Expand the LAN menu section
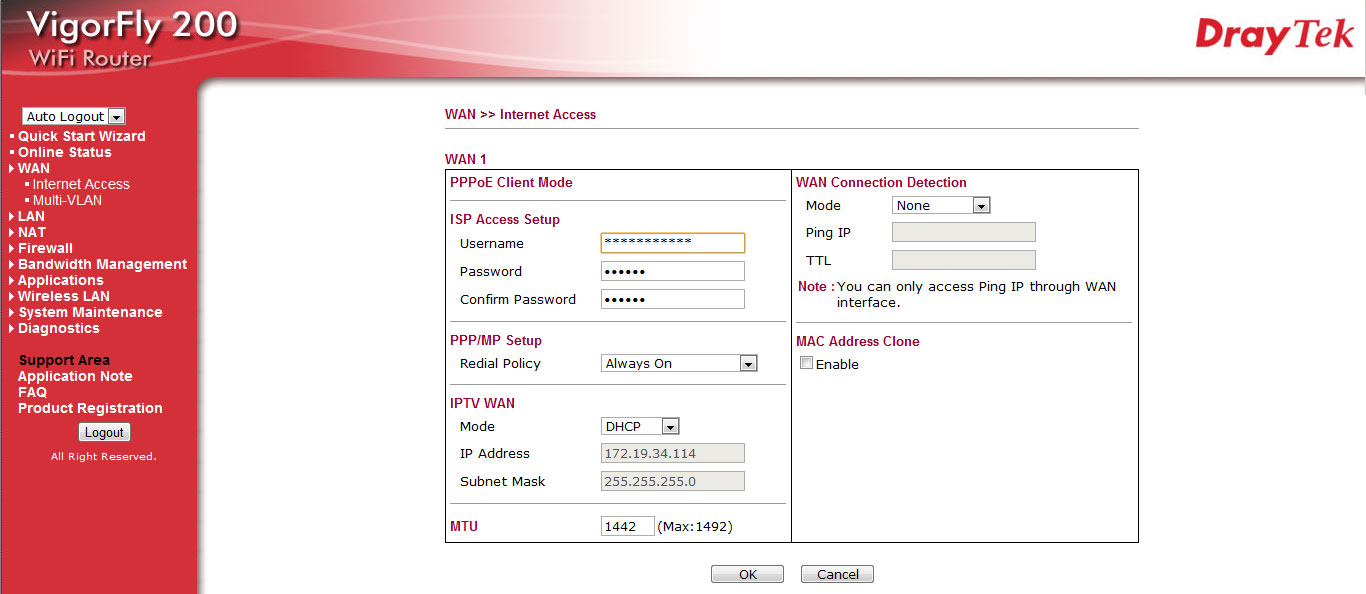The image size is (1366, 594). [31, 216]
